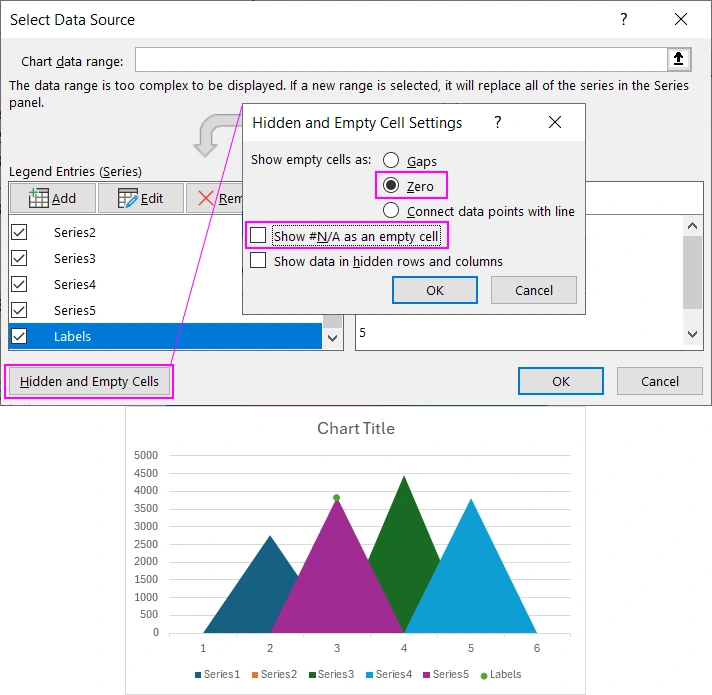
Task: Select the Zero radio option
Action: click(x=390, y=186)
